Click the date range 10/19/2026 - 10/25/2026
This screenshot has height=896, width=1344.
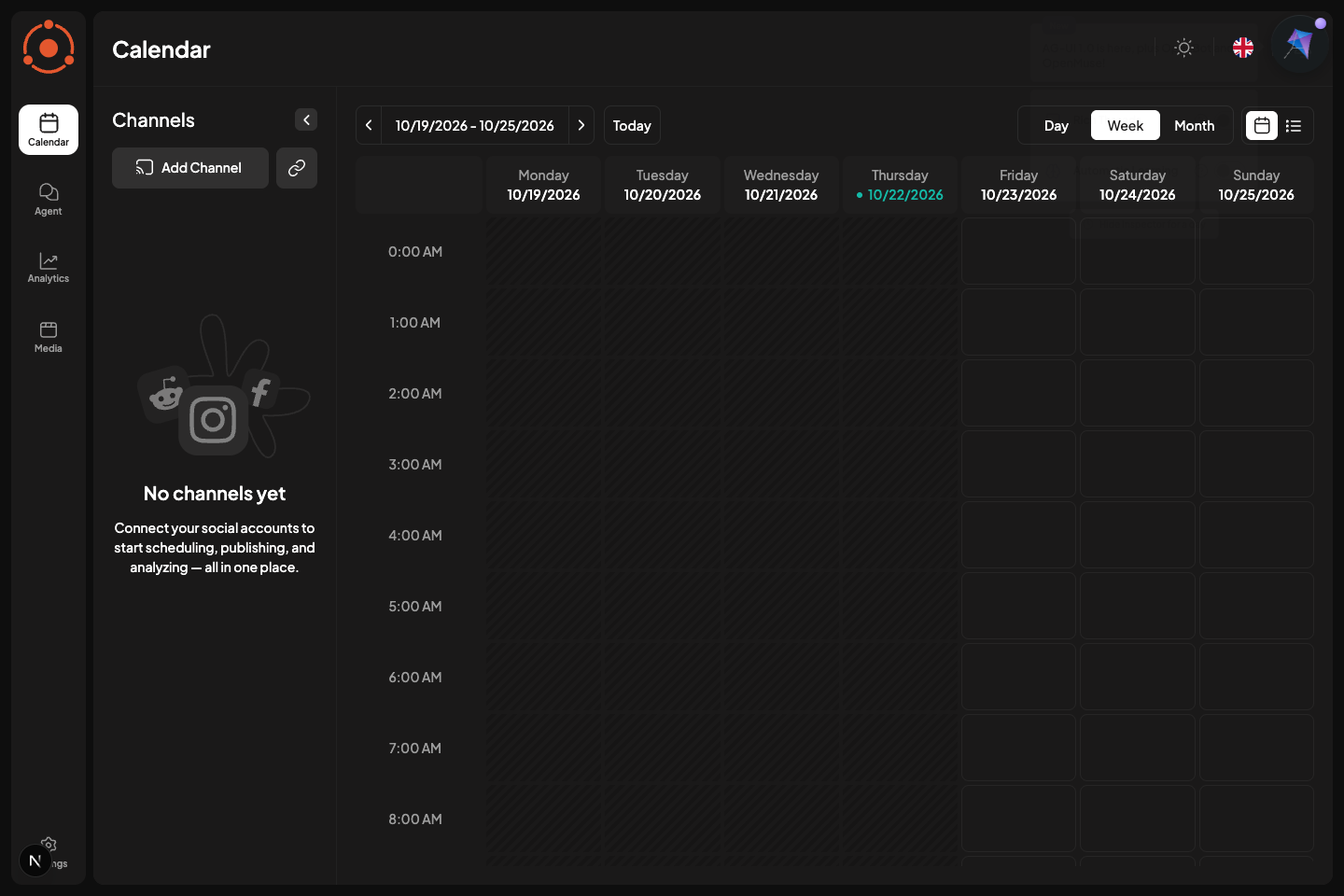tap(475, 125)
